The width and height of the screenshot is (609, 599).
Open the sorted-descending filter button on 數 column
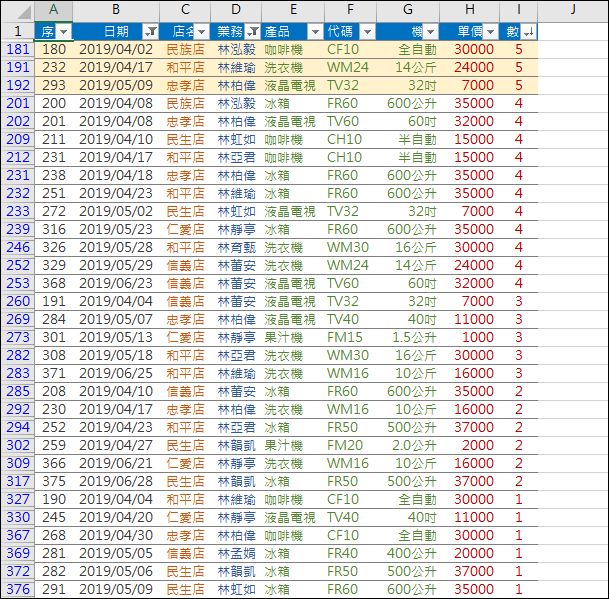click(x=529, y=32)
